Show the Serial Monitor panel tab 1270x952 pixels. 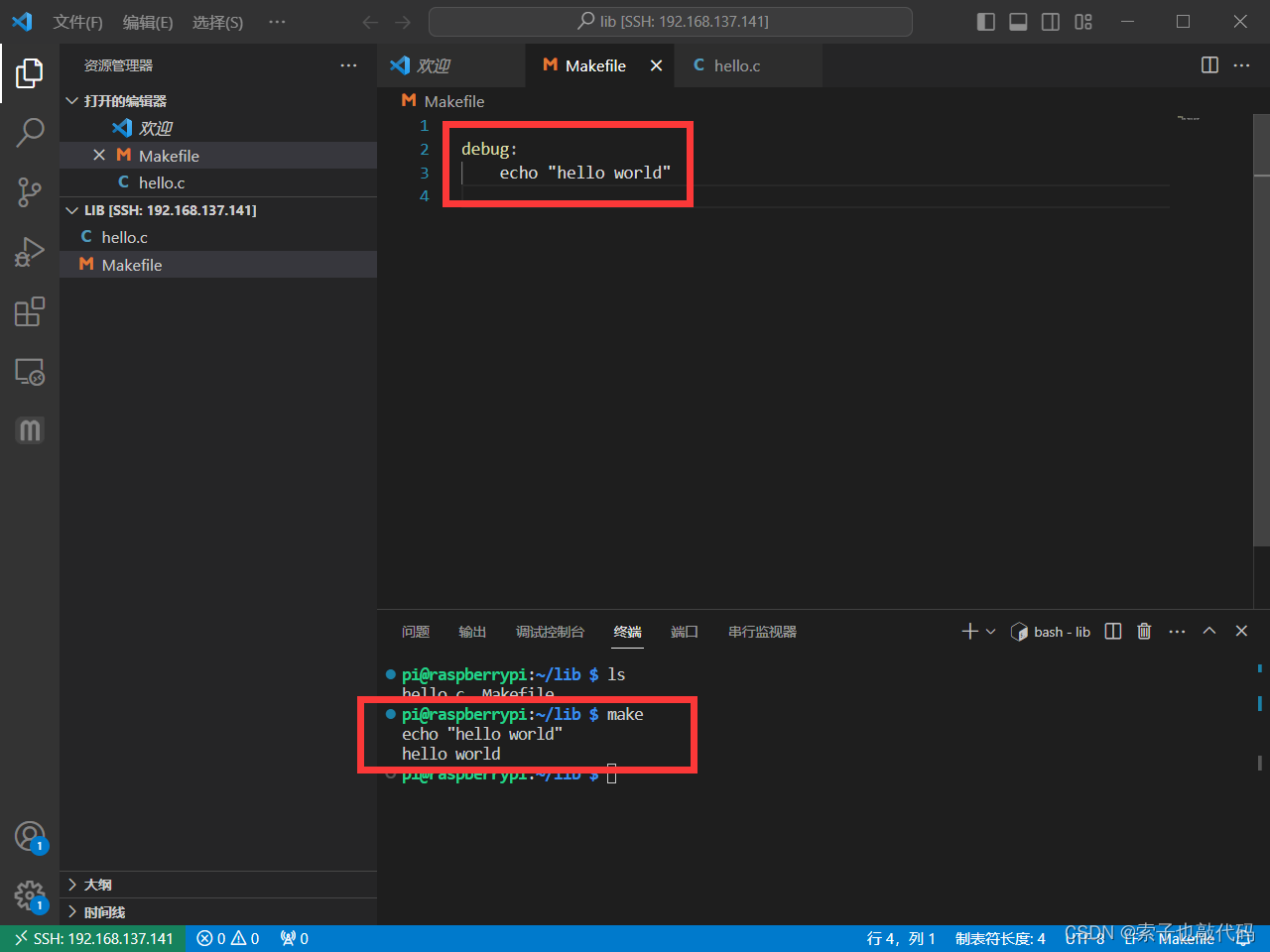pyautogui.click(x=762, y=632)
